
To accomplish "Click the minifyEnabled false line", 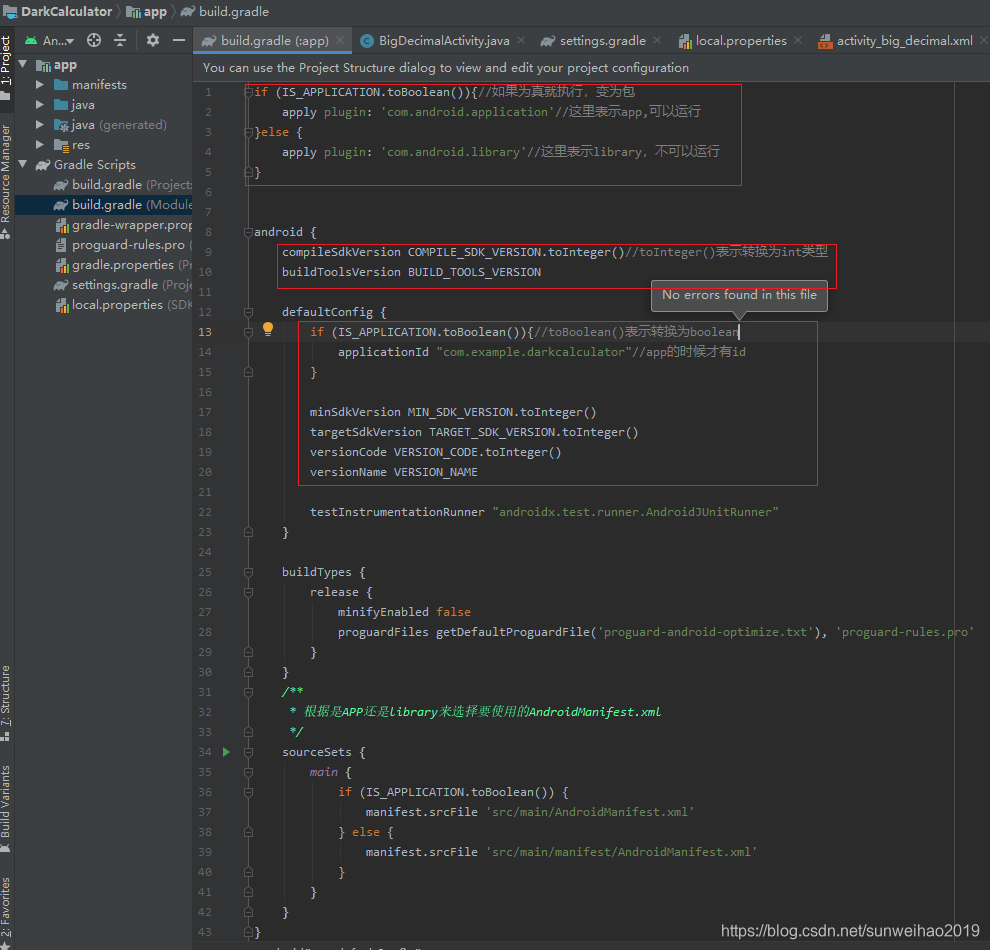I will tap(403, 612).
